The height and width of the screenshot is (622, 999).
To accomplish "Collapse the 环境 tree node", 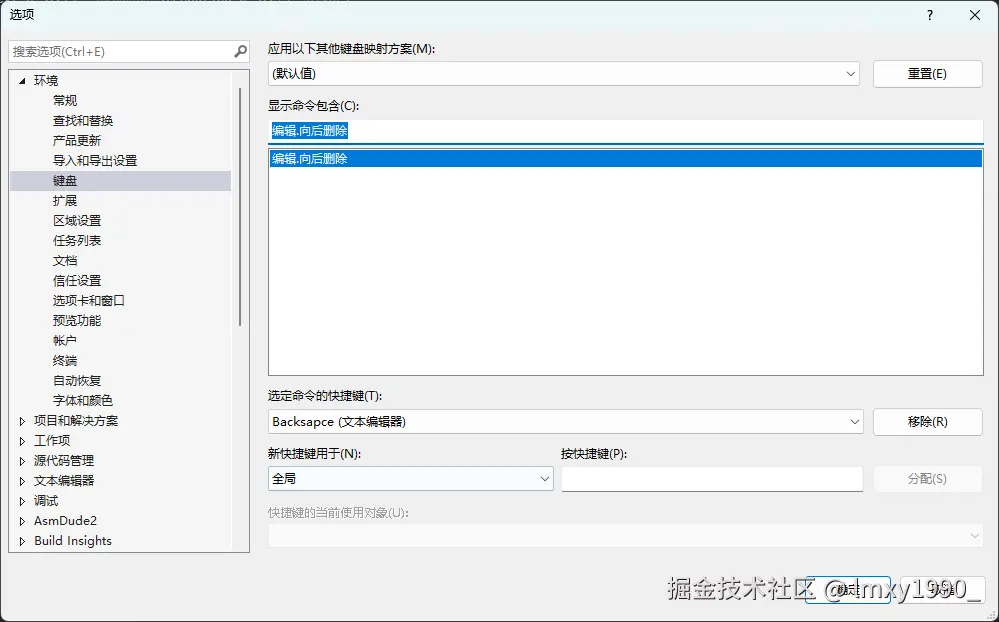I will [x=22, y=81].
